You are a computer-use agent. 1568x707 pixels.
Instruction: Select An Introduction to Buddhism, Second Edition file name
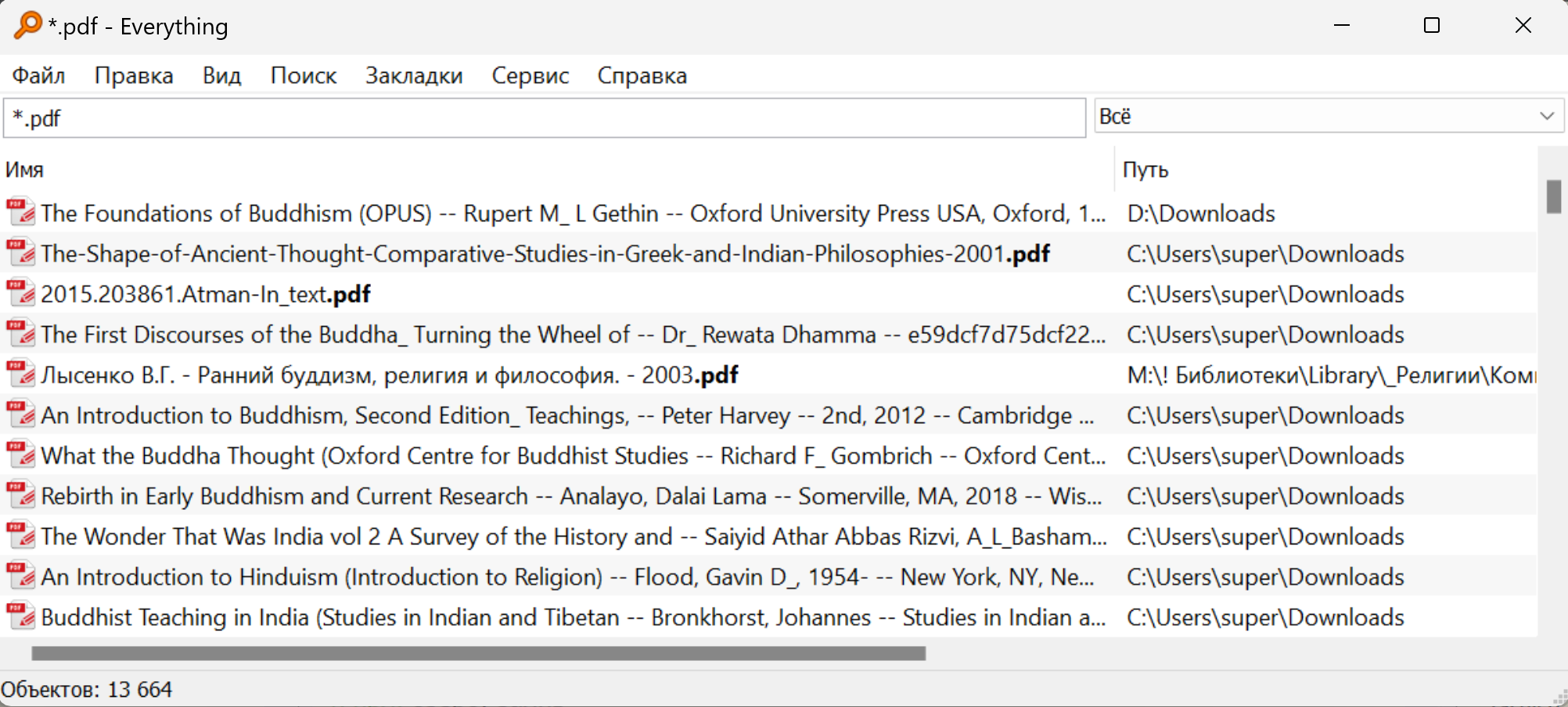tap(567, 416)
